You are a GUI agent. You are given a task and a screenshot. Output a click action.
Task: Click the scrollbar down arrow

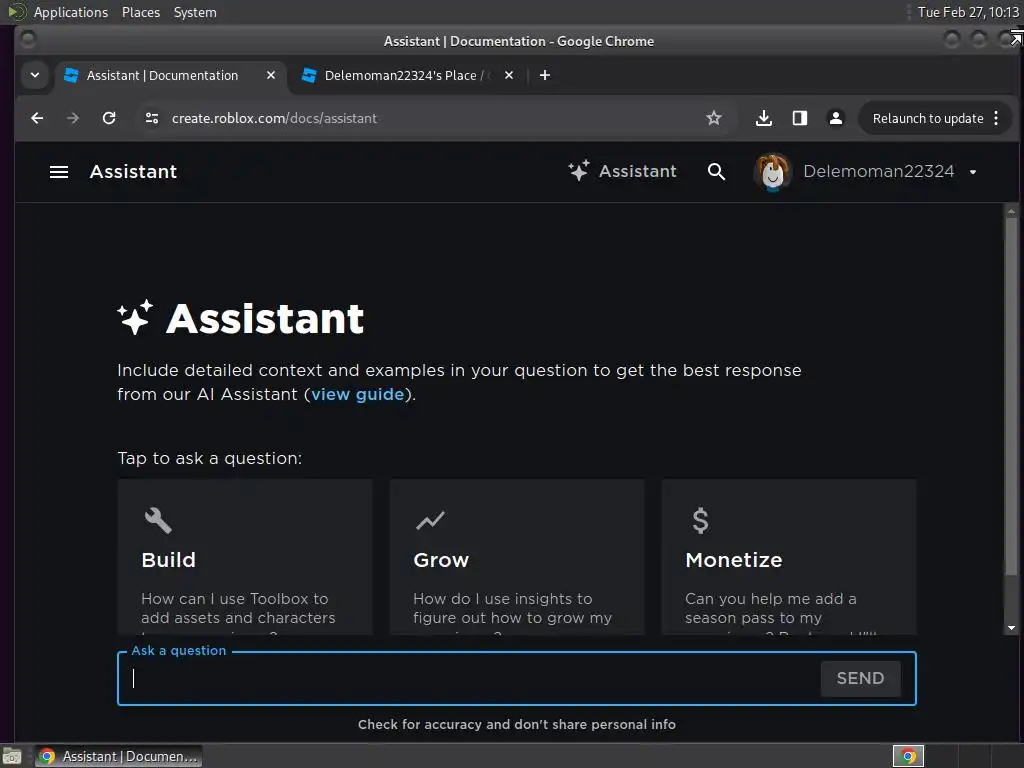pyautogui.click(x=1011, y=628)
